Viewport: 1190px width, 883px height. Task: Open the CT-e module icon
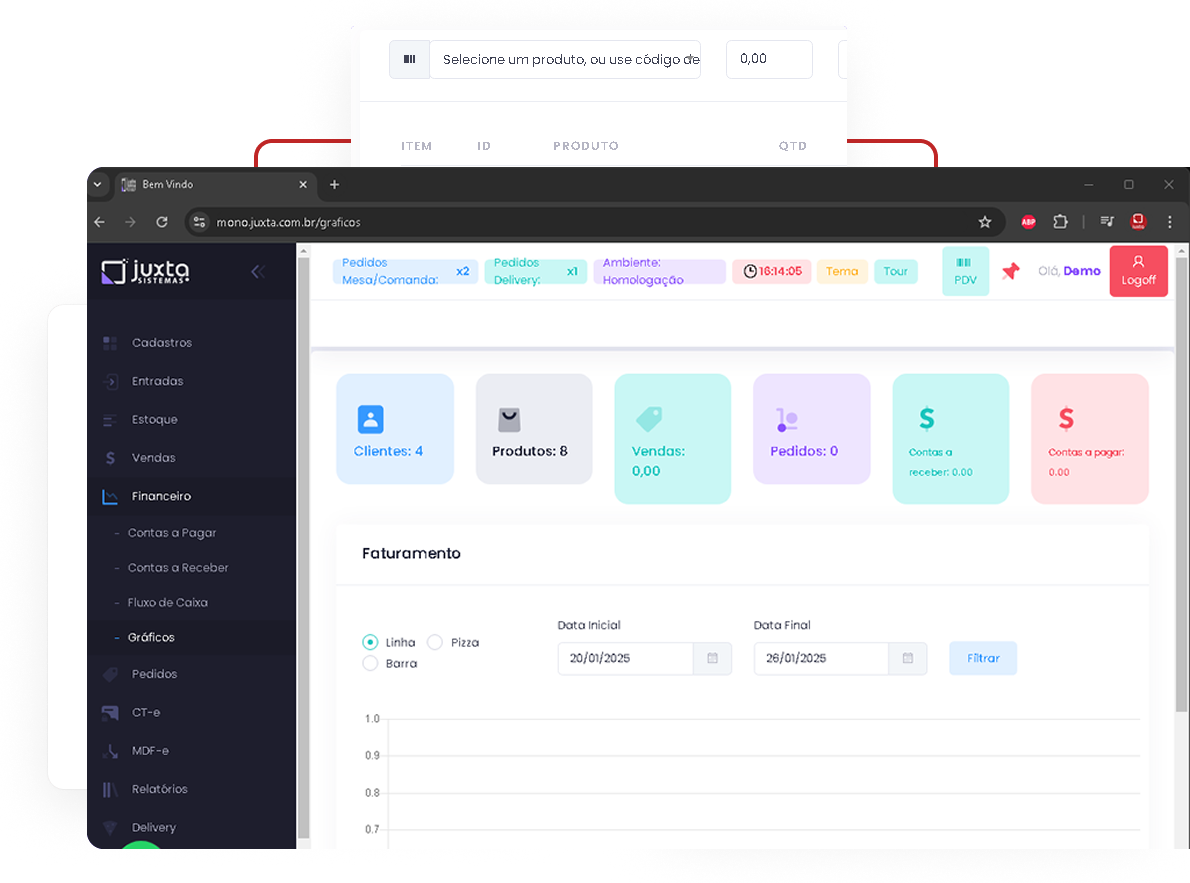110,712
